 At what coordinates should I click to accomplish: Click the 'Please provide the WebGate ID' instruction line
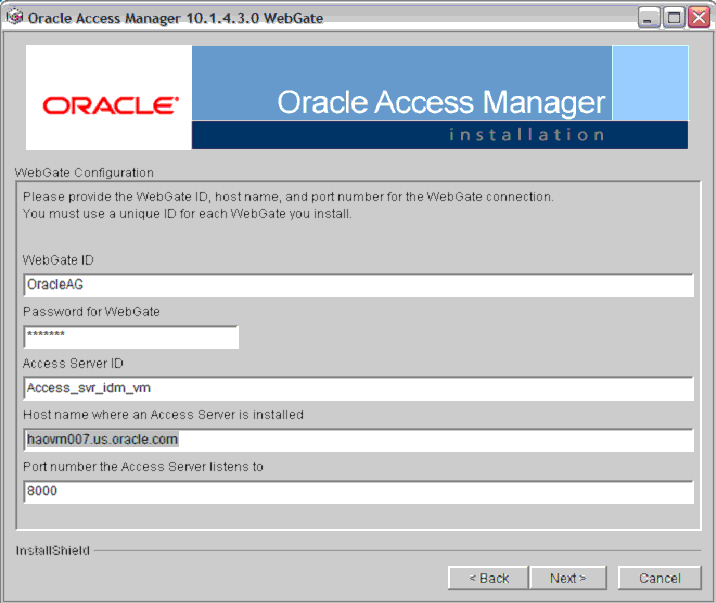point(288,197)
